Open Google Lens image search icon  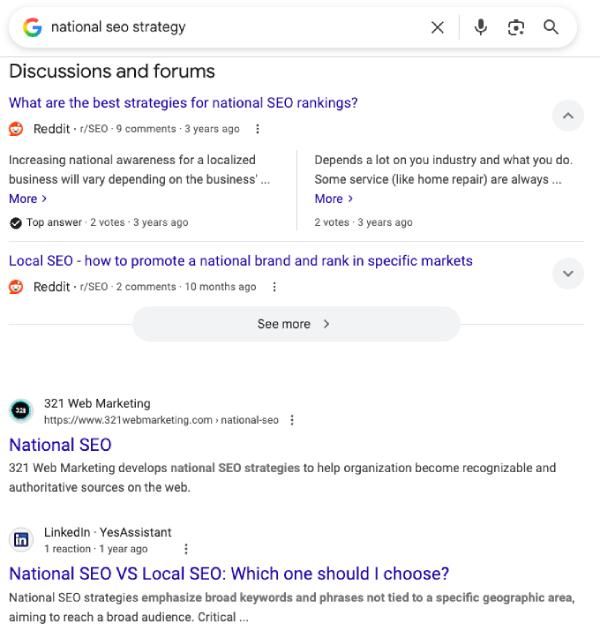pos(515,28)
